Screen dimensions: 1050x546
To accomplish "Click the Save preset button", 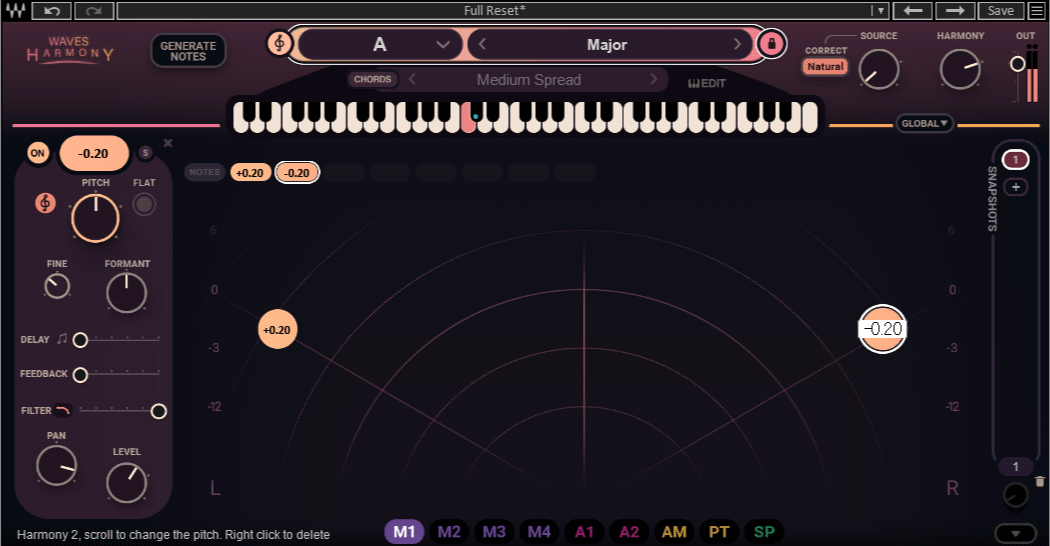I will [1000, 11].
